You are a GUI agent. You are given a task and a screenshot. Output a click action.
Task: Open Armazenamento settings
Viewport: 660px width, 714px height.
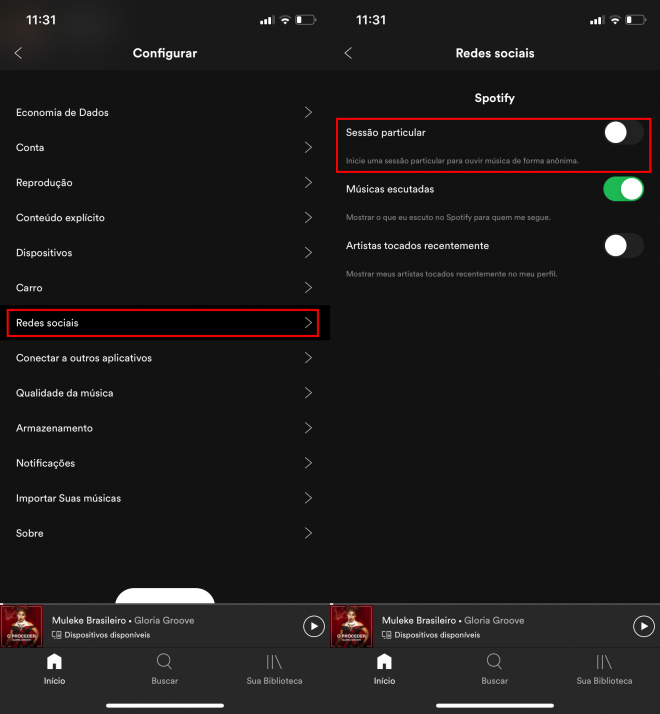(164, 428)
